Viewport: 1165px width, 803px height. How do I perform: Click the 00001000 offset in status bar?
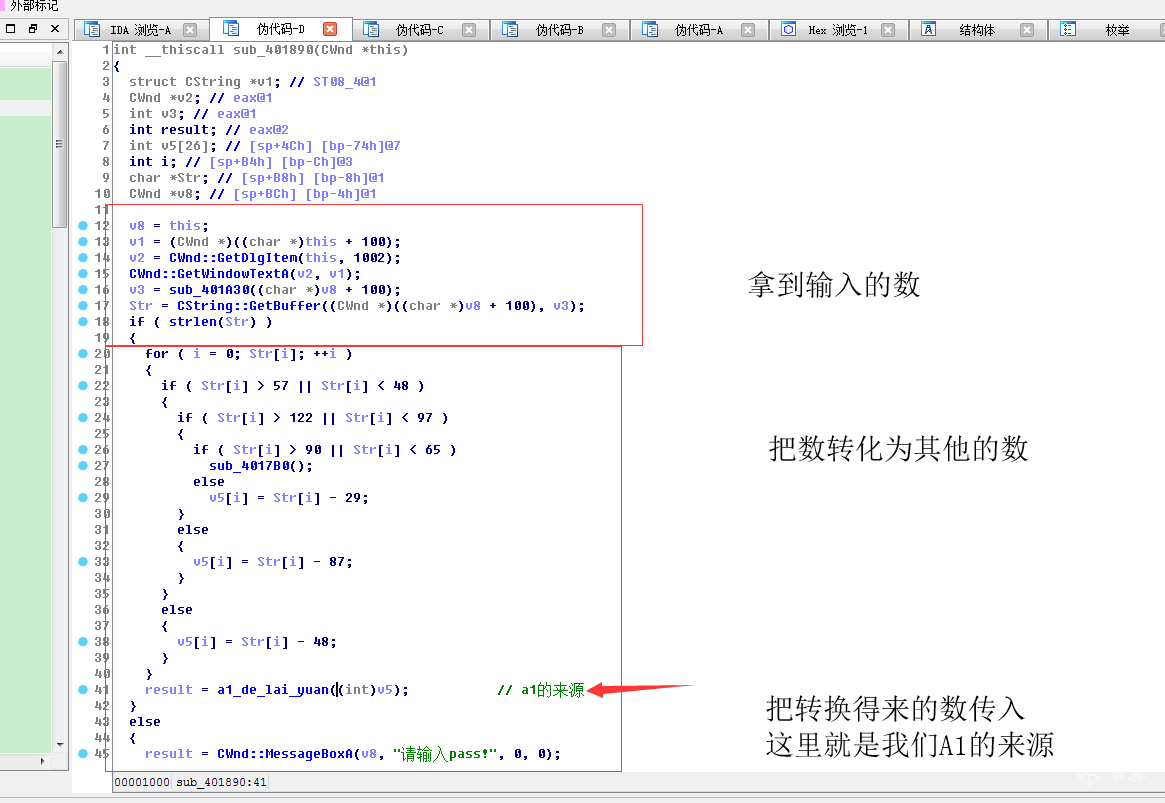[142, 781]
